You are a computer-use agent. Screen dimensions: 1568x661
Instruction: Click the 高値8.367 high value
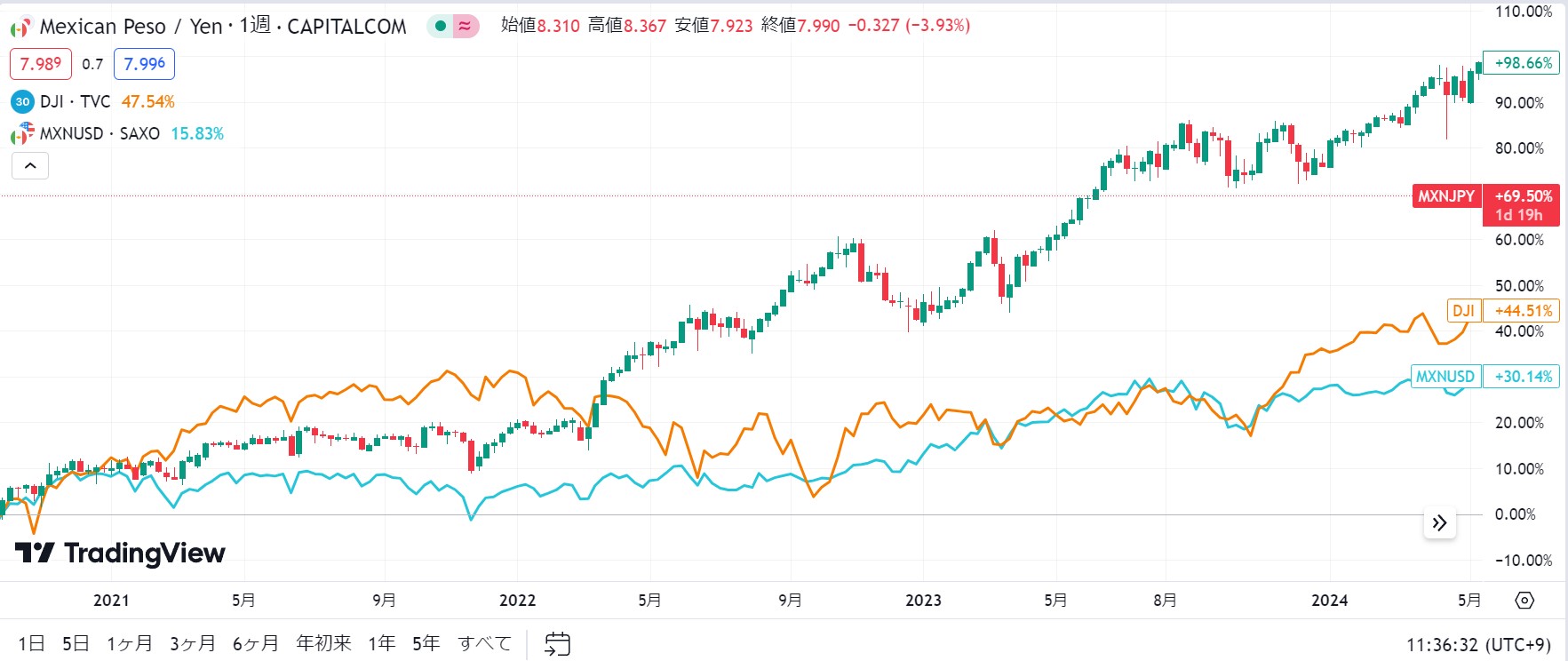point(627,26)
